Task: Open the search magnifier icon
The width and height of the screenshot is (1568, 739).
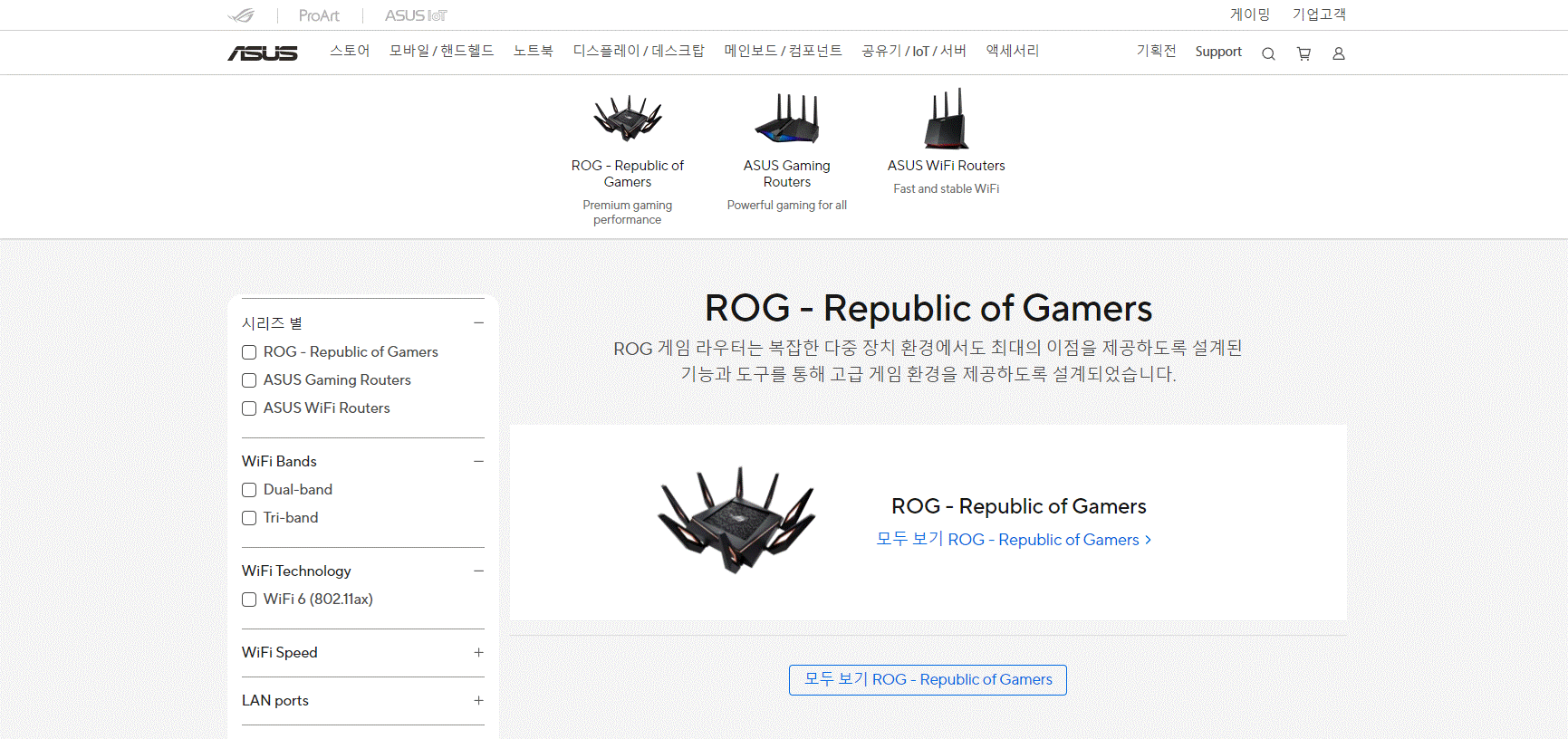Action: click(x=1268, y=53)
